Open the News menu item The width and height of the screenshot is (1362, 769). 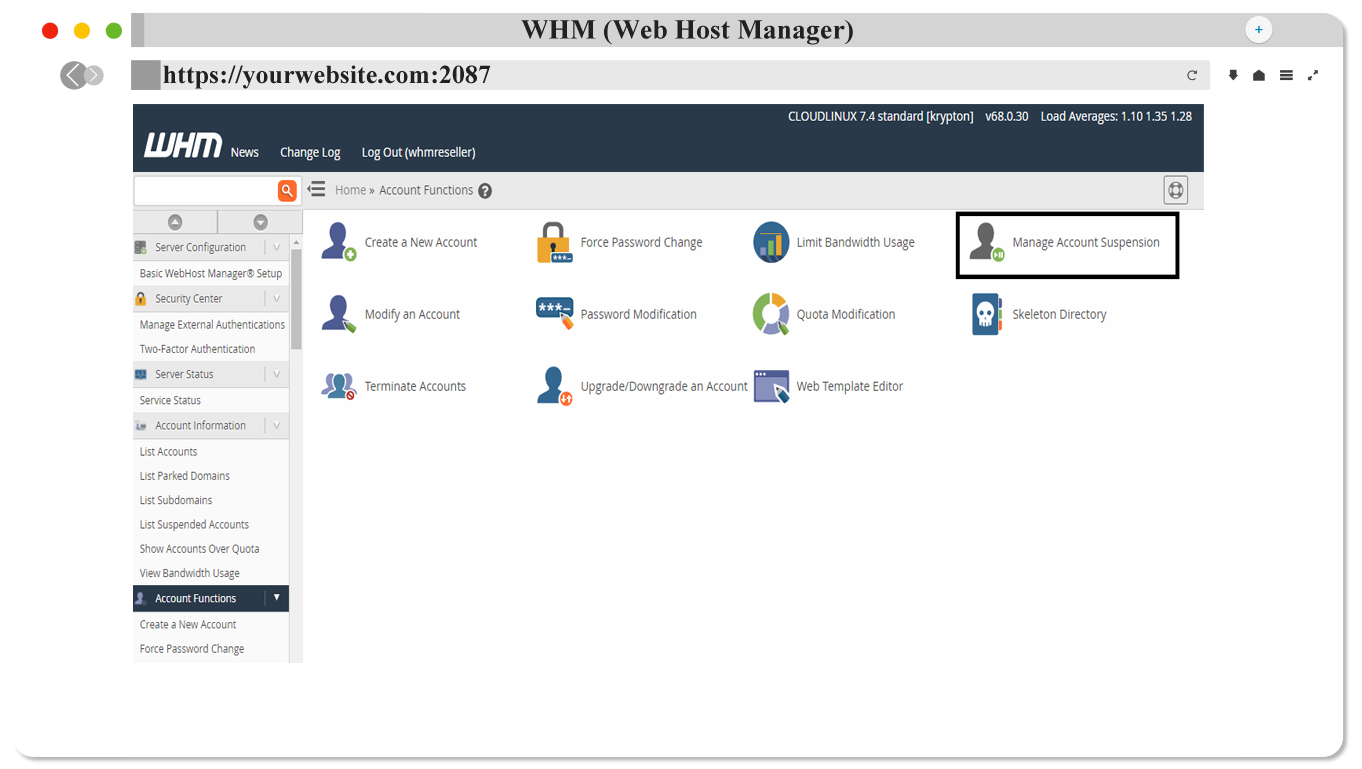click(244, 152)
